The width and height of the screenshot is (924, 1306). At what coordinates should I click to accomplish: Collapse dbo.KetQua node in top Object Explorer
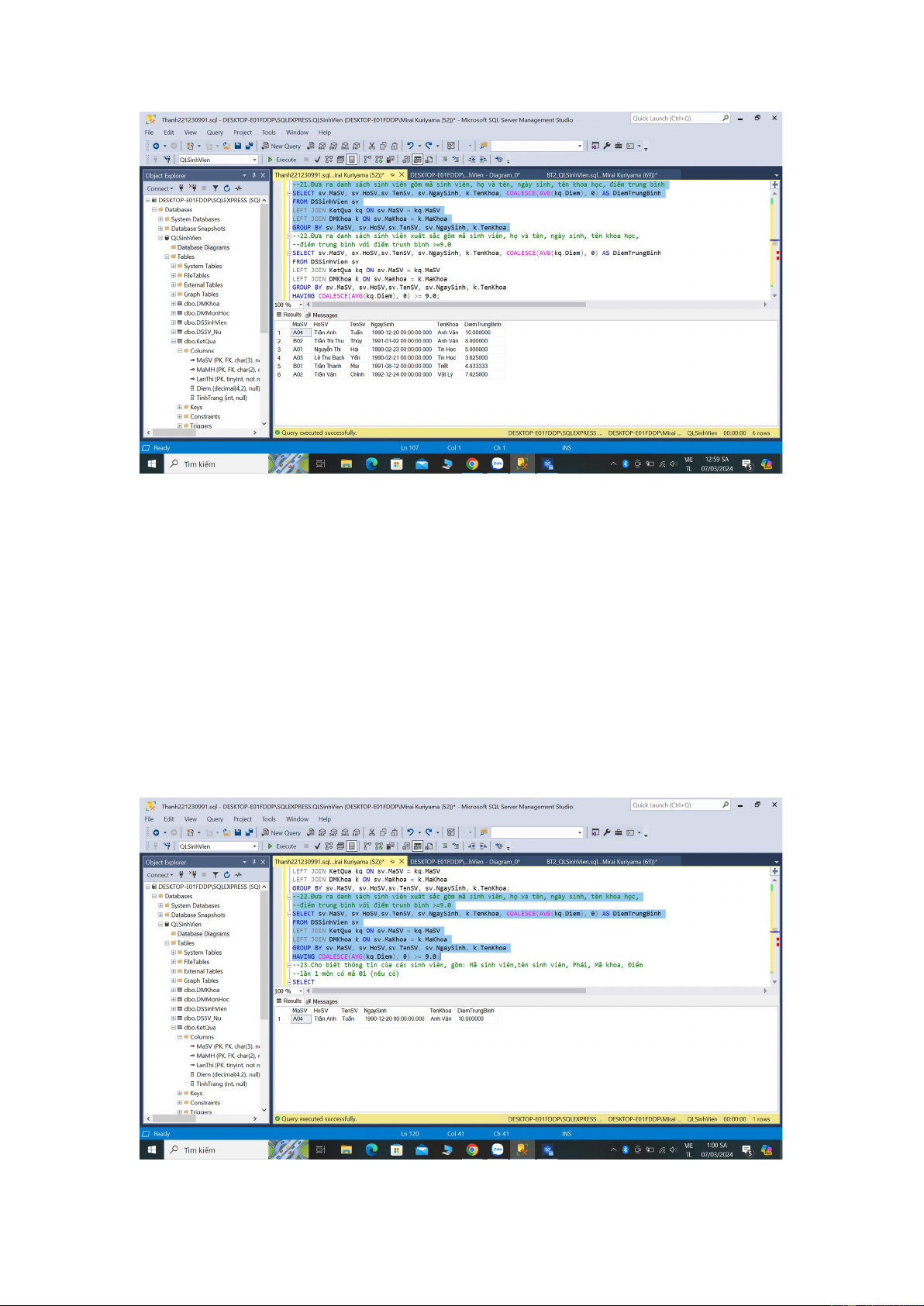pos(174,341)
